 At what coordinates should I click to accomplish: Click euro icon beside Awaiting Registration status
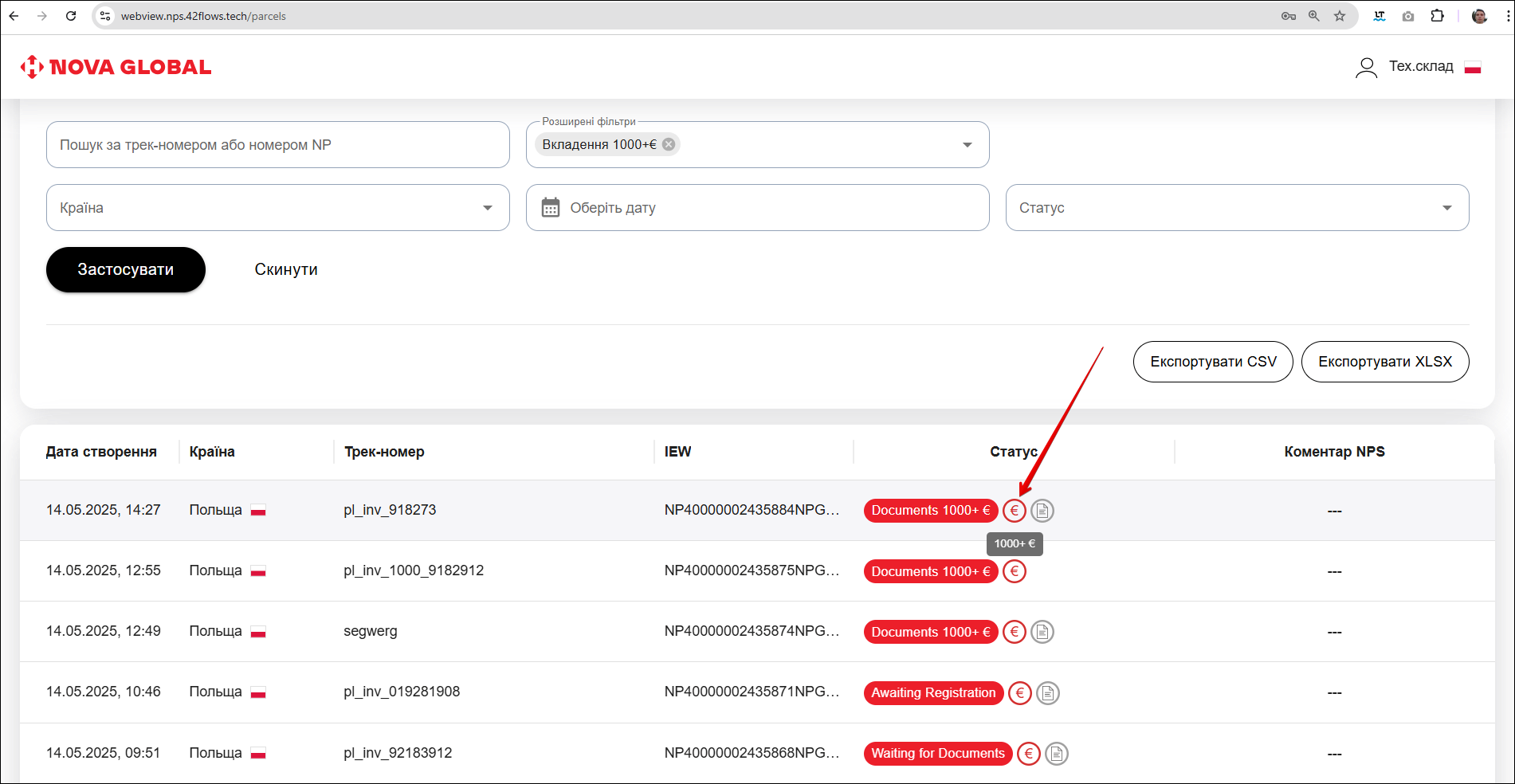(1019, 693)
